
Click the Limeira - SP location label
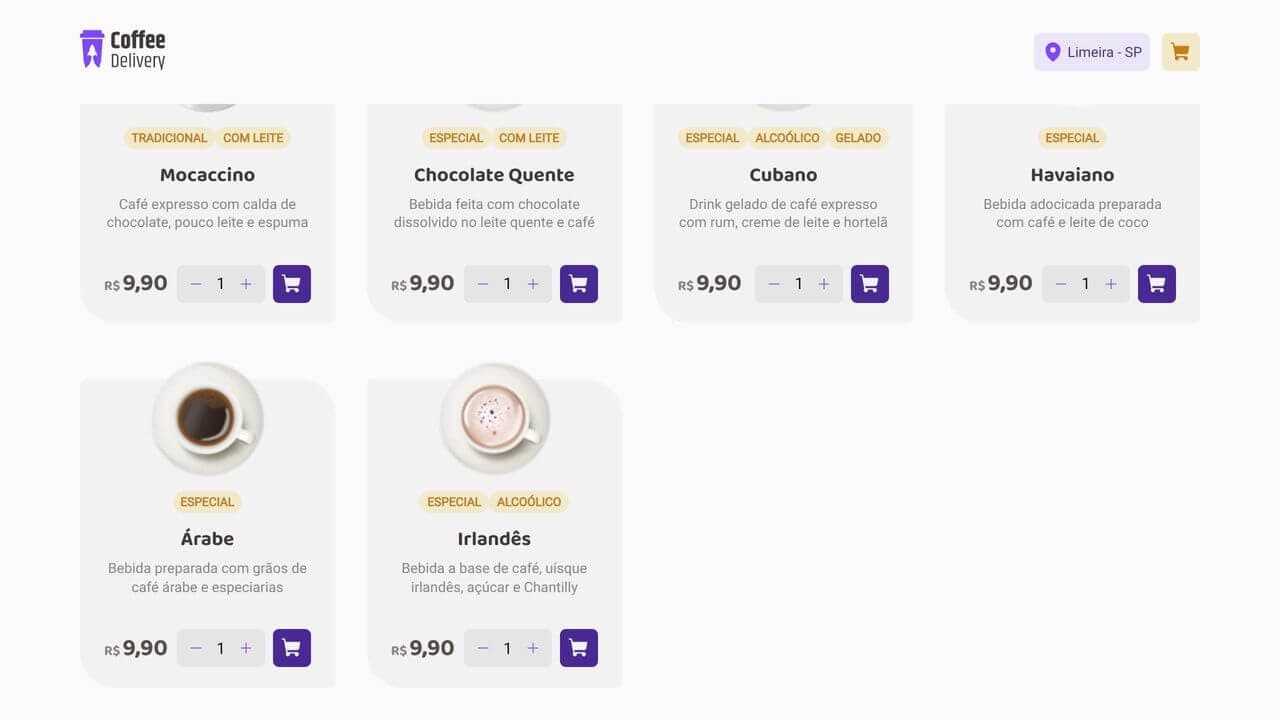[x=1103, y=51]
